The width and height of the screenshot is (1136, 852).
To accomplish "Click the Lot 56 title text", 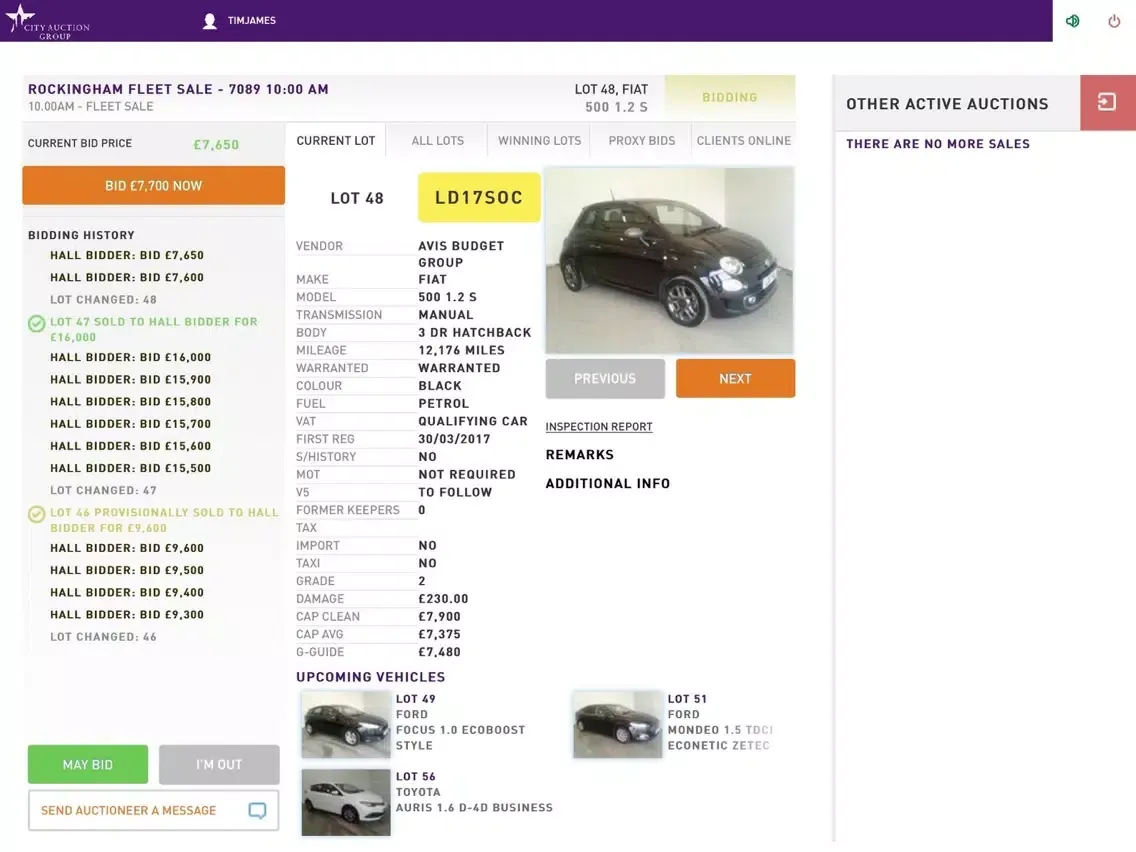I will pyautogui.click(x=416, y=777).
